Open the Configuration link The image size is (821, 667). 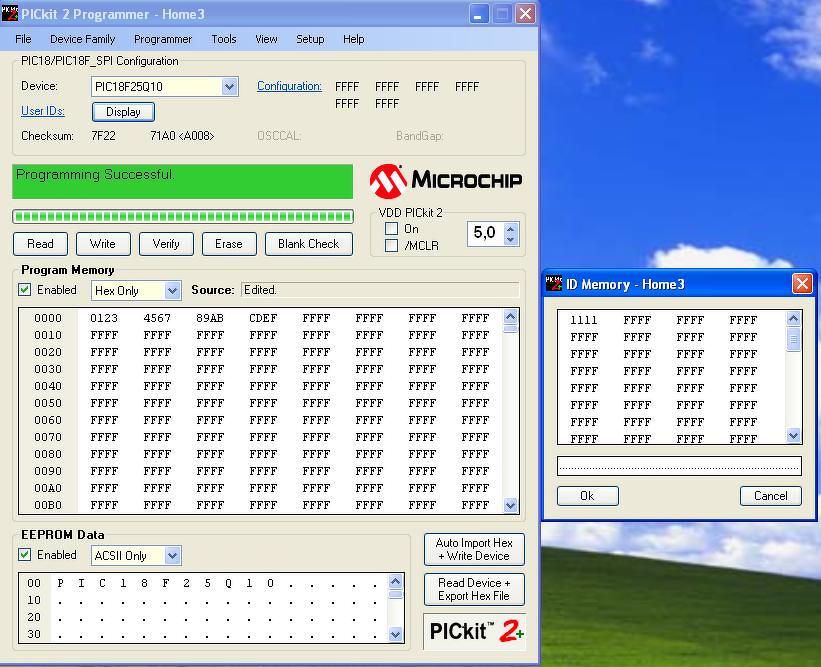coord(289,86)
